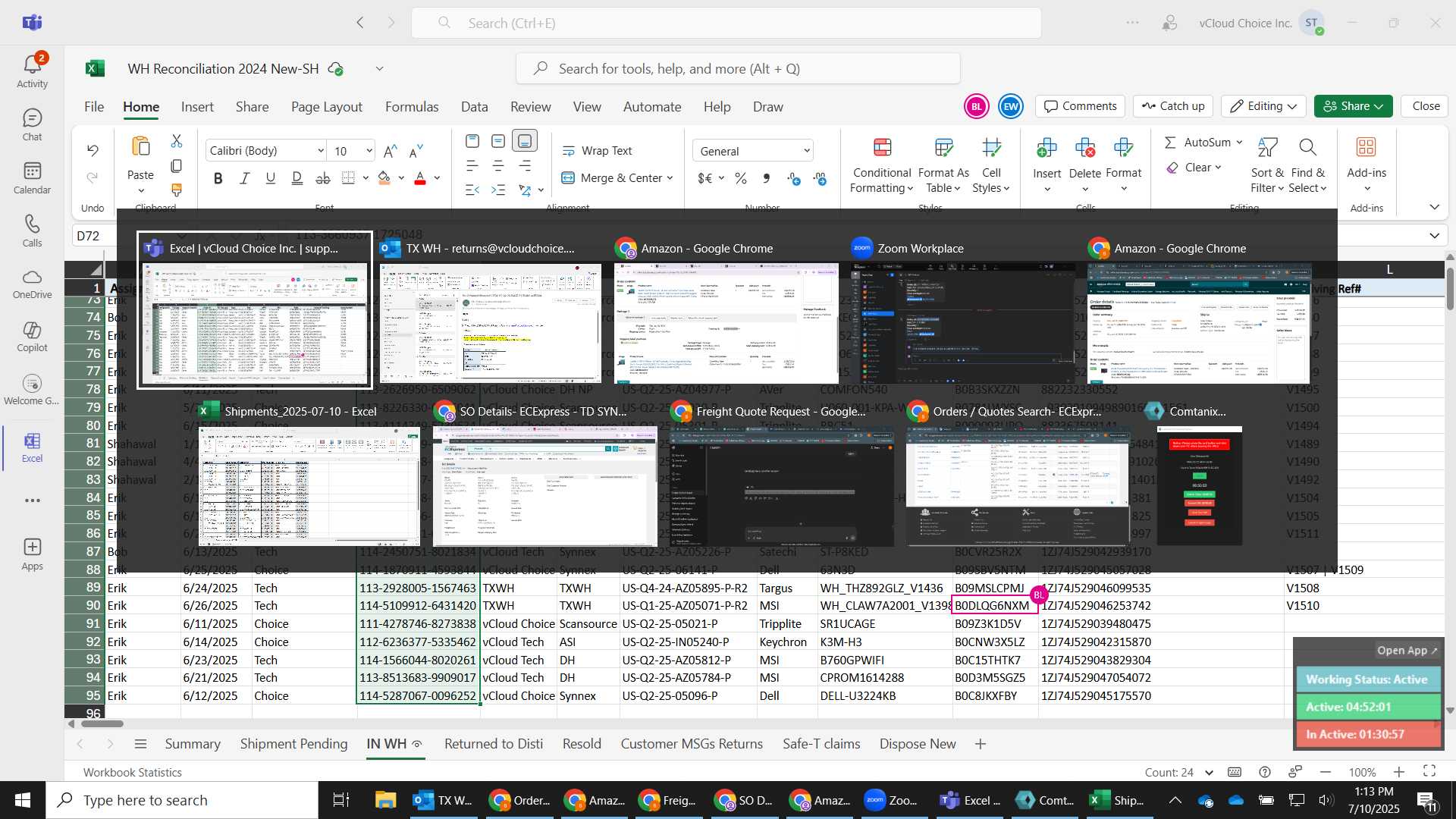Open Activity in Teams sidebar
This screenshot has height=819, width=1456.
click(32, 71)
